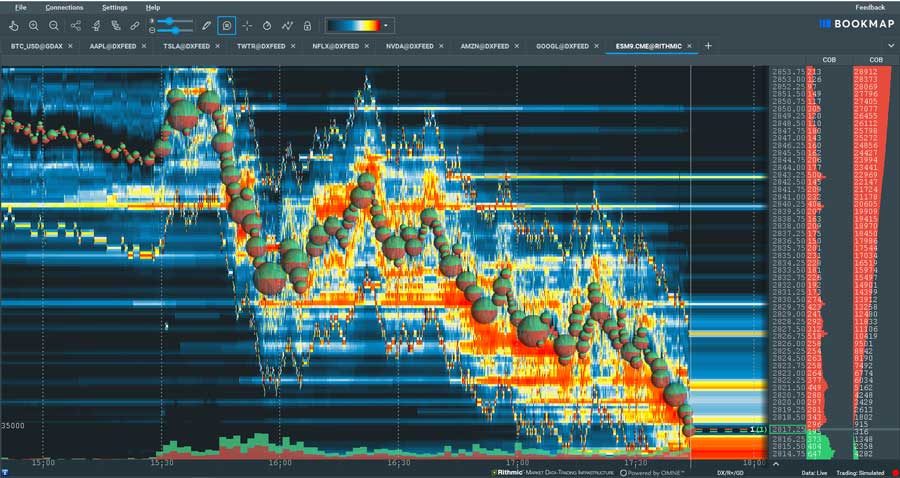Close the BTC_USD@GDAX tab

(x=70, y=46)
